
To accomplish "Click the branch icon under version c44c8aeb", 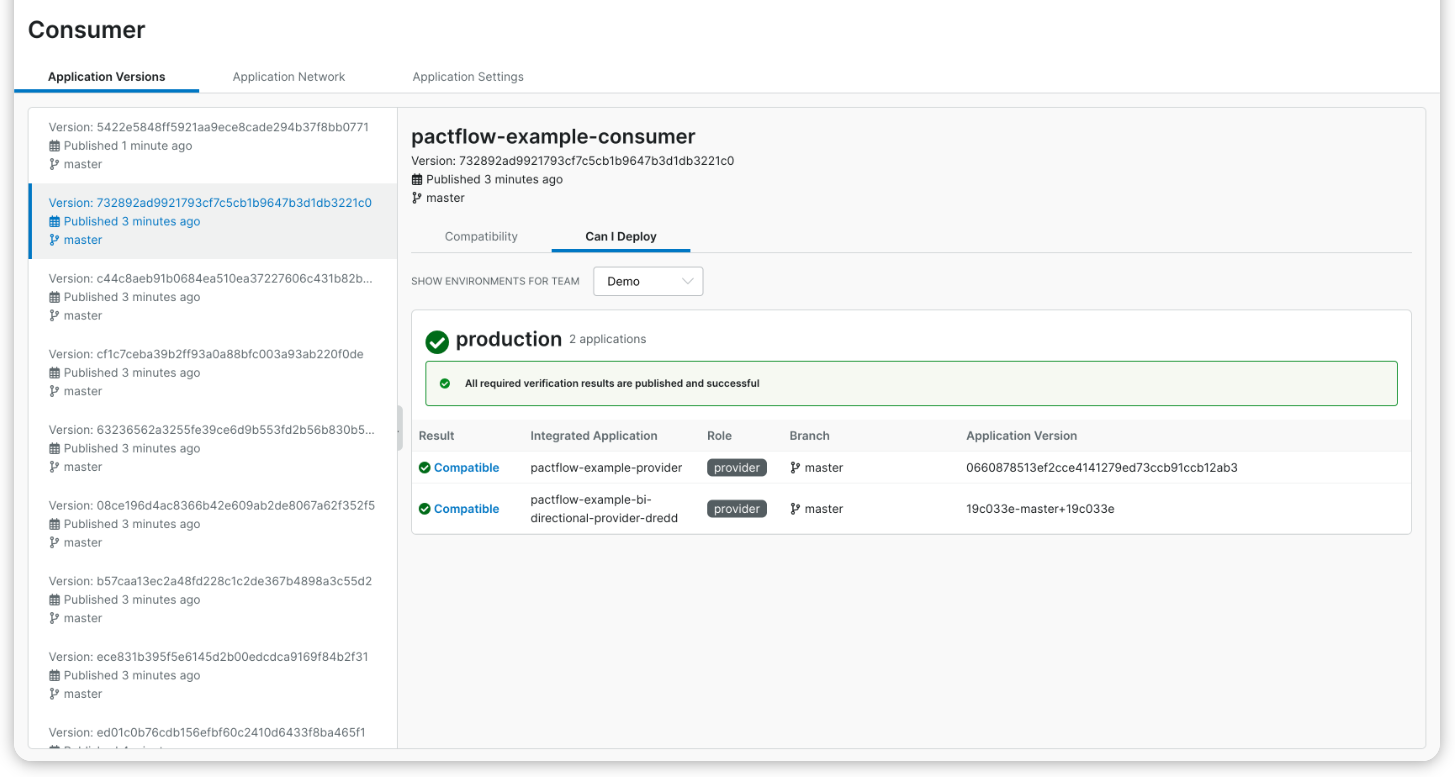I will pos(54,316).
